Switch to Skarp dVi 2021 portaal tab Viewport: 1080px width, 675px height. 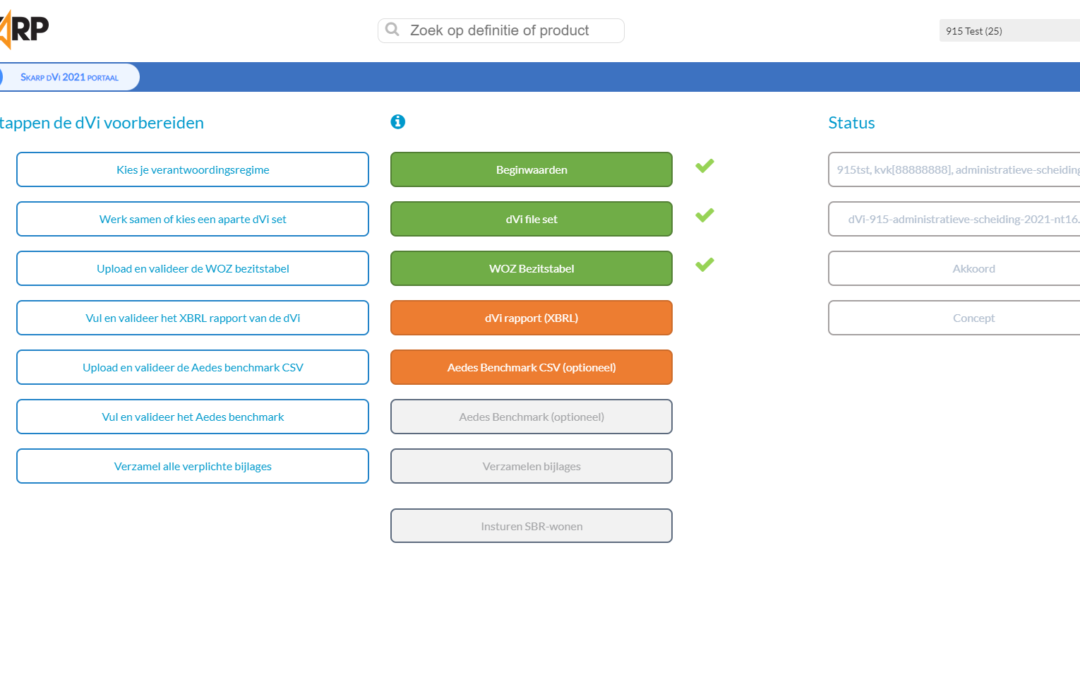69,77
